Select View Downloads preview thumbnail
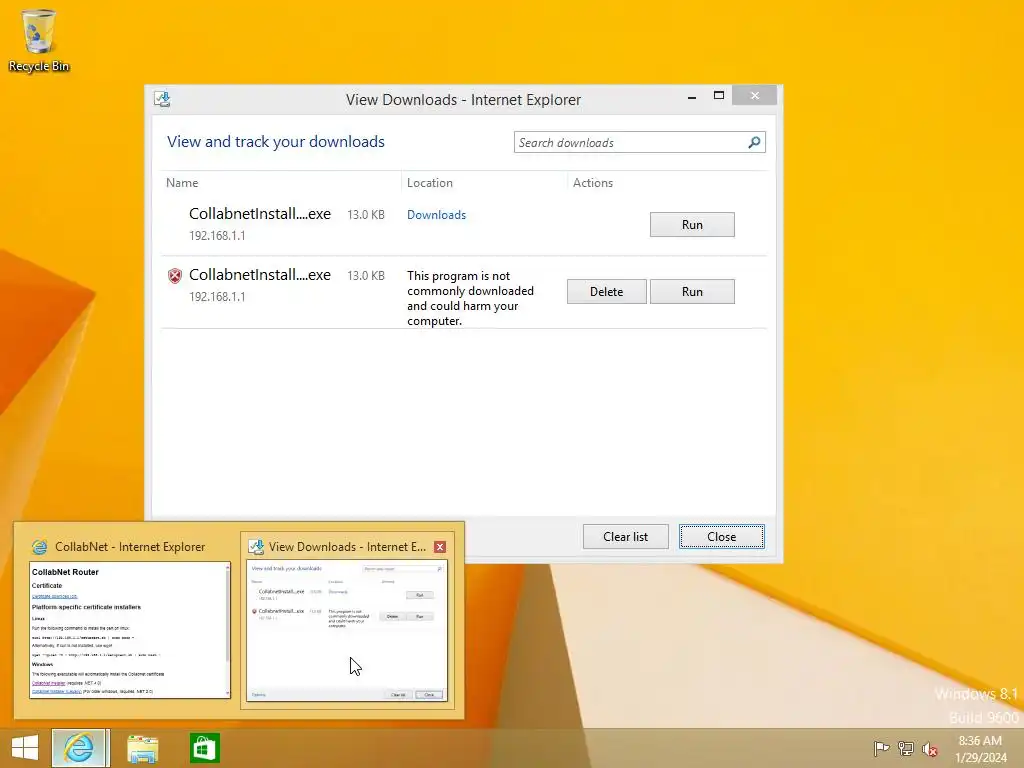 (347, 630)
